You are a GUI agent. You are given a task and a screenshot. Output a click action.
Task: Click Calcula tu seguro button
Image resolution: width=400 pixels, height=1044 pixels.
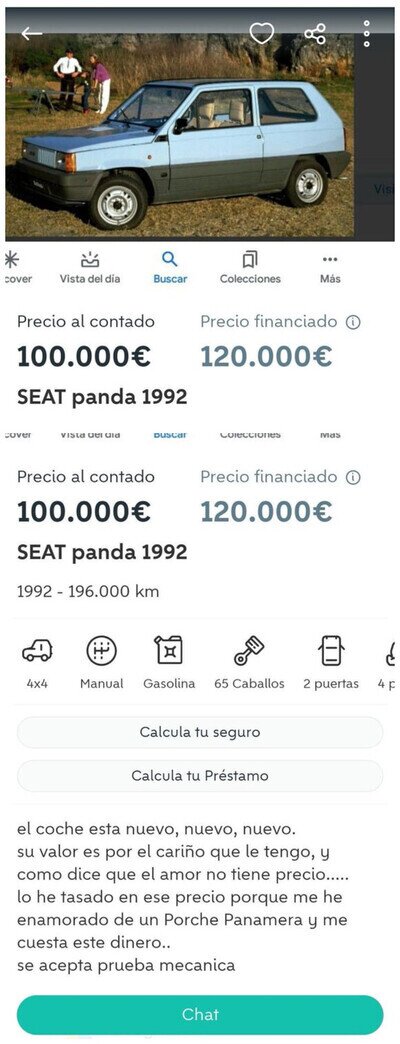pos(200,732)
